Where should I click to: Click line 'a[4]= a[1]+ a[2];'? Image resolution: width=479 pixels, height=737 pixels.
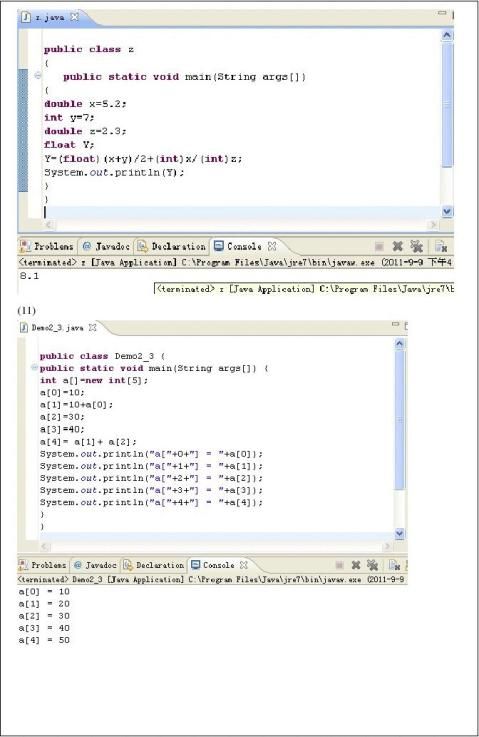pyautogui.click(x=88, y=441)
